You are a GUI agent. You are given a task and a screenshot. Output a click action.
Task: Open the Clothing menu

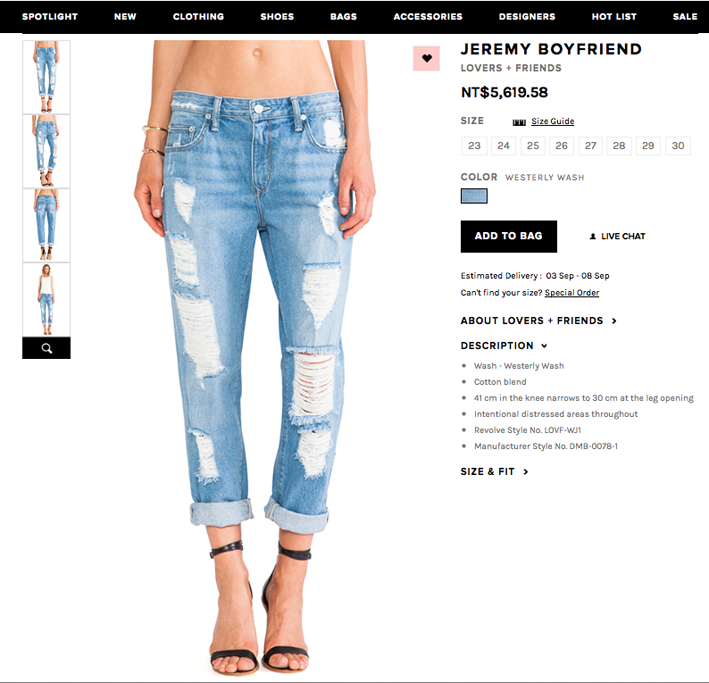pyautogui.click(x=199, y=17)
